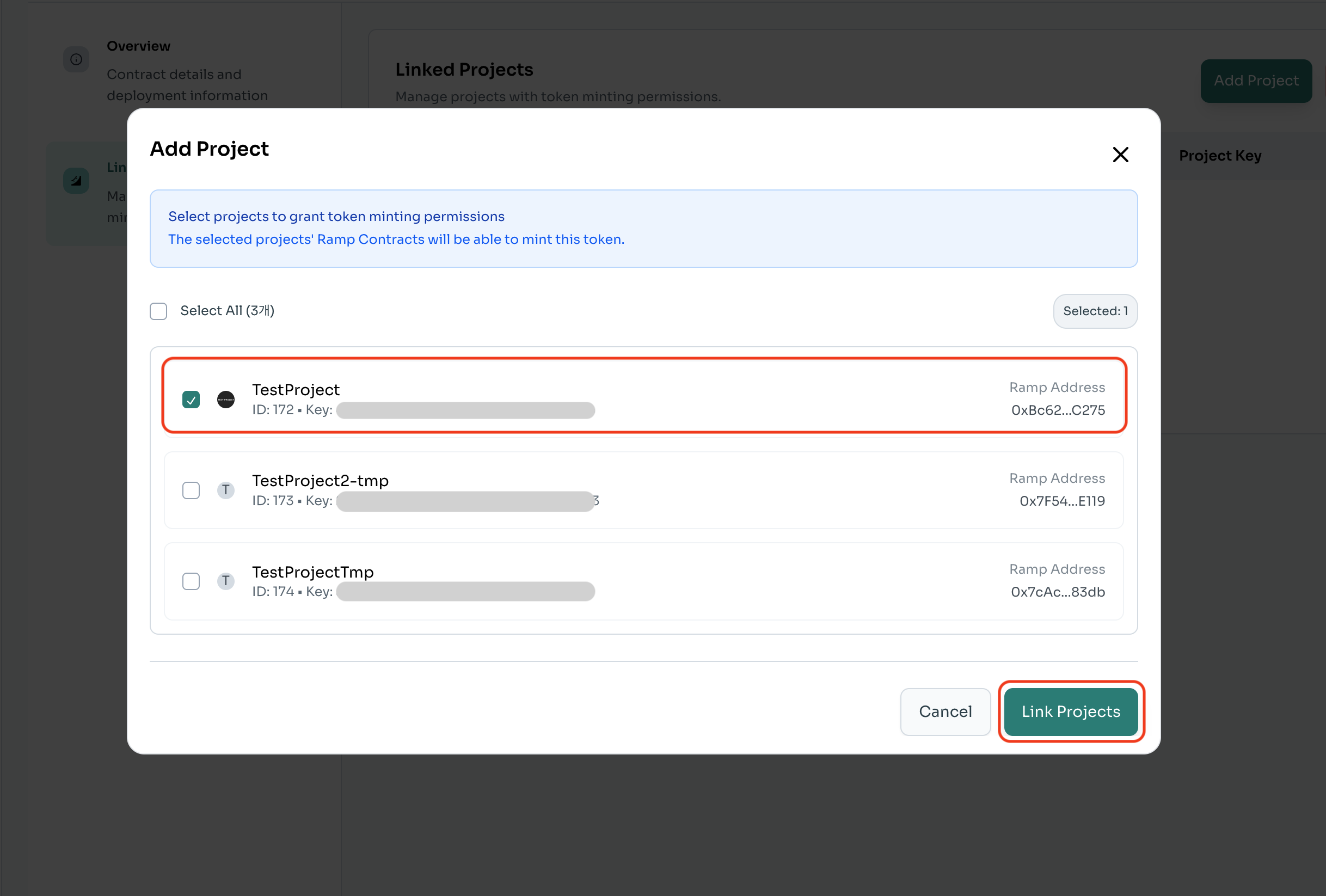
Task: Click Ramp Address 0xBc62...C275
Action: [1058, 410]
